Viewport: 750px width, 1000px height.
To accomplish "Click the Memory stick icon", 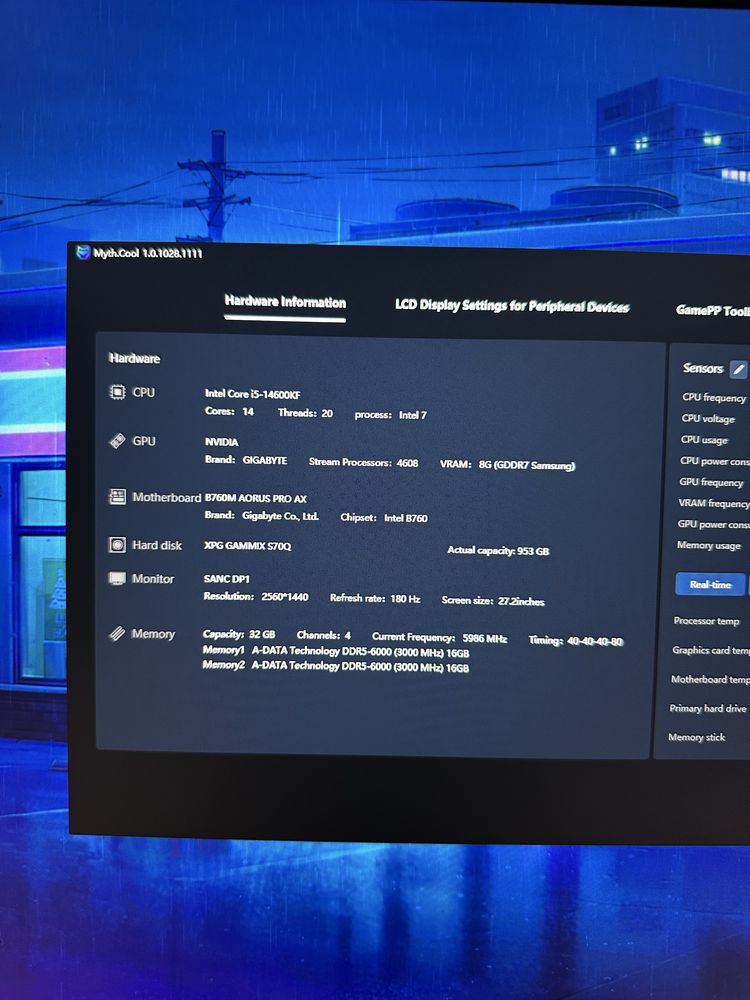I will [x=117, y=633].
